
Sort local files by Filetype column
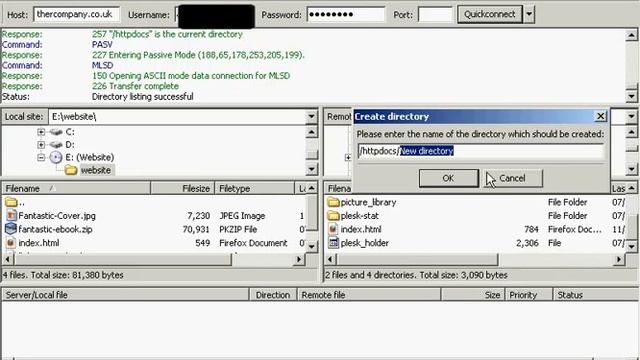(254, 188)
